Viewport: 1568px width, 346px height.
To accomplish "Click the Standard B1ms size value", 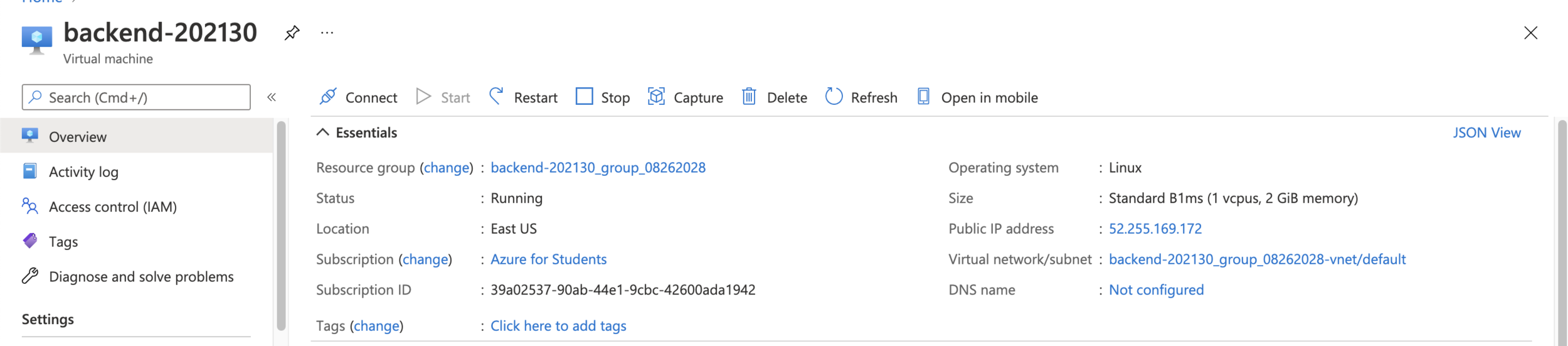I will click(x=1233, y=198).
